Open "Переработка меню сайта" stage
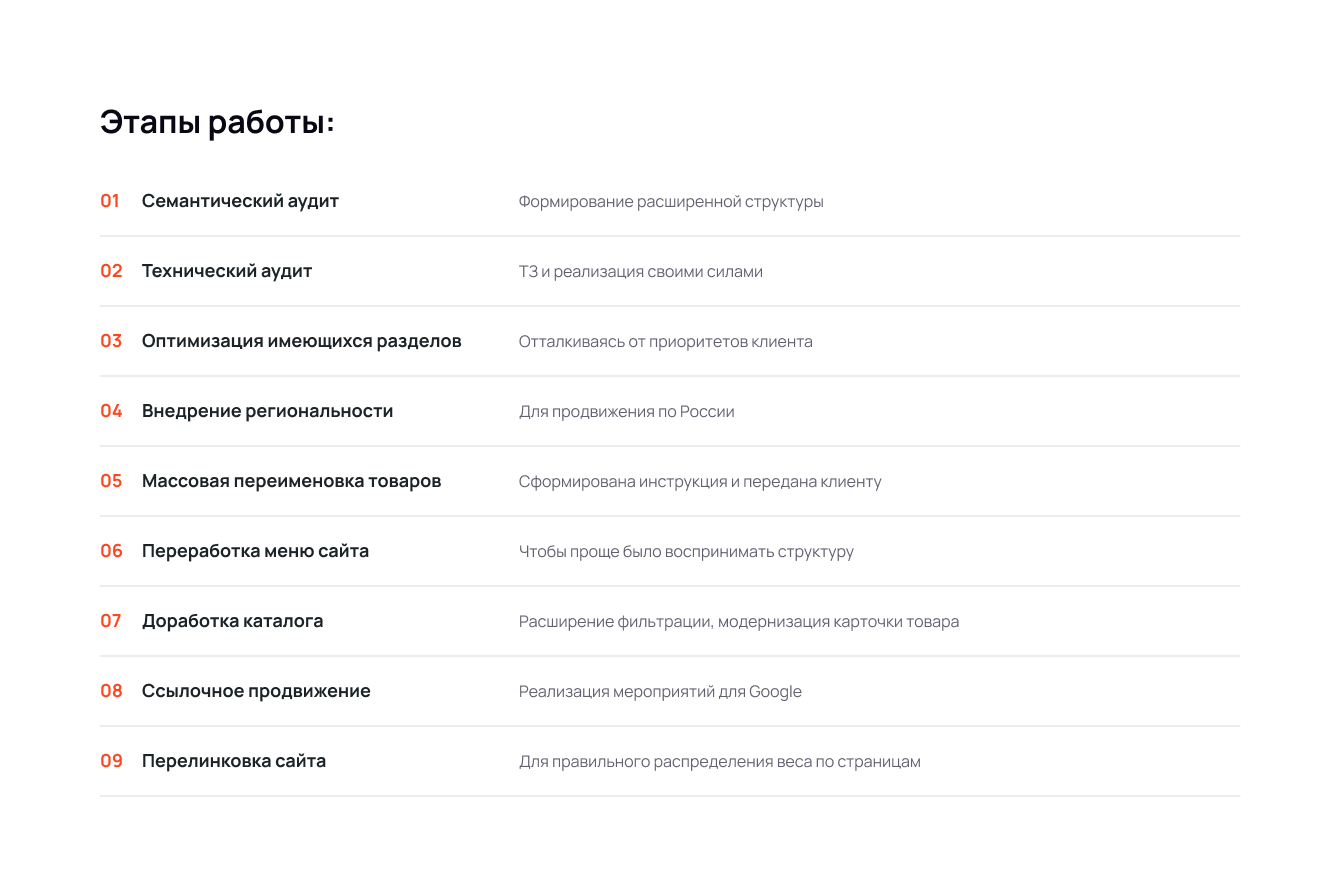Viewport: 1340px width, 896px height. (255, 551)
